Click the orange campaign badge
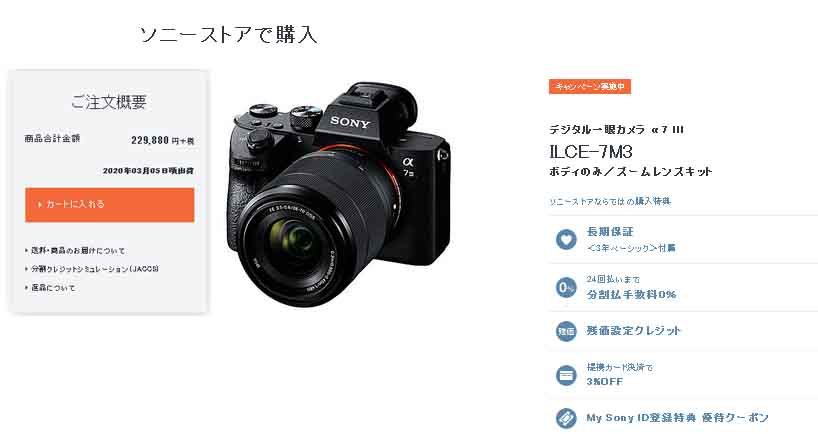818x434 pixels. click(590, 86)
